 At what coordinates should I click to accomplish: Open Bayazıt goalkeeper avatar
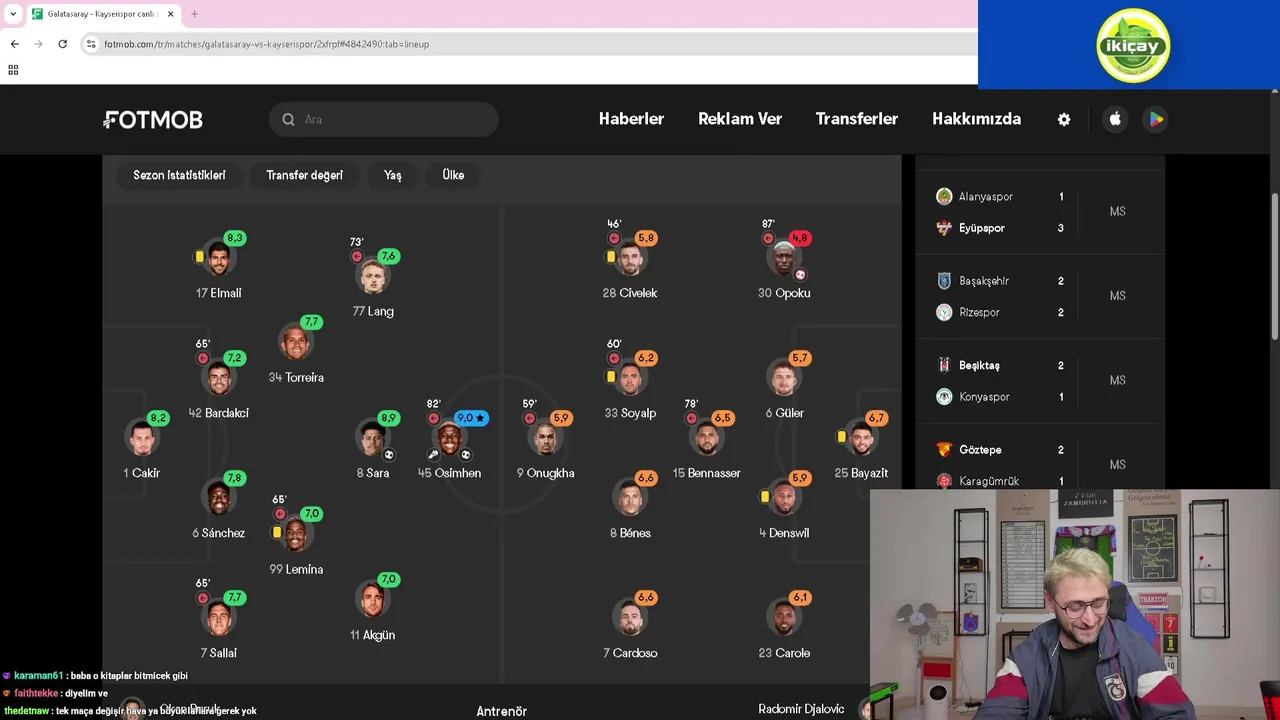(862, 439)
